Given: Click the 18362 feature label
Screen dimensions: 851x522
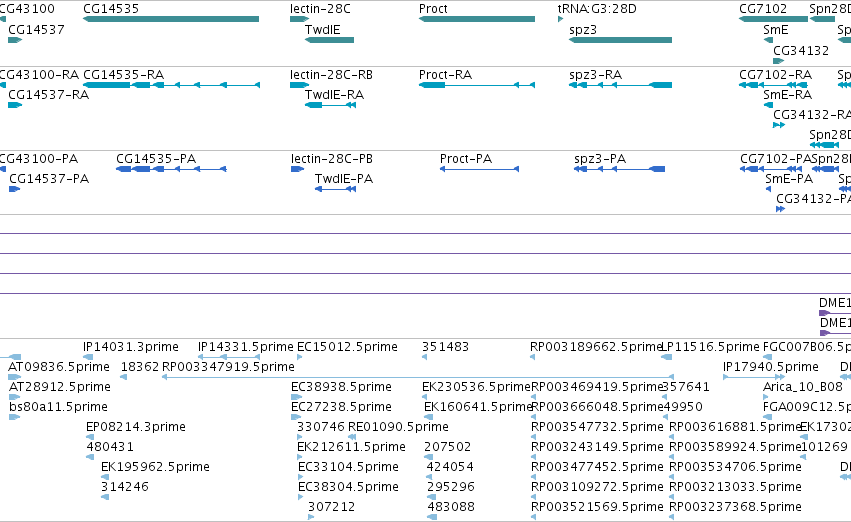Looking at the screenshot, I should click(x=140, y=366).
